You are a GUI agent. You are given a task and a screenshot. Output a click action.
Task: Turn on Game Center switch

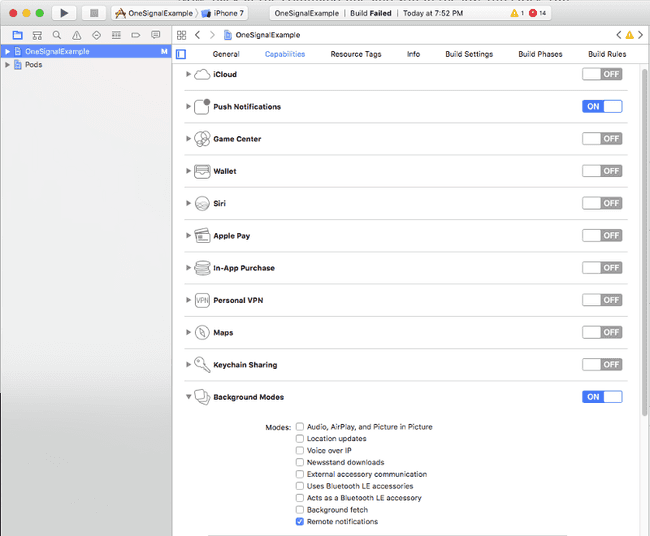click(602, 139)
